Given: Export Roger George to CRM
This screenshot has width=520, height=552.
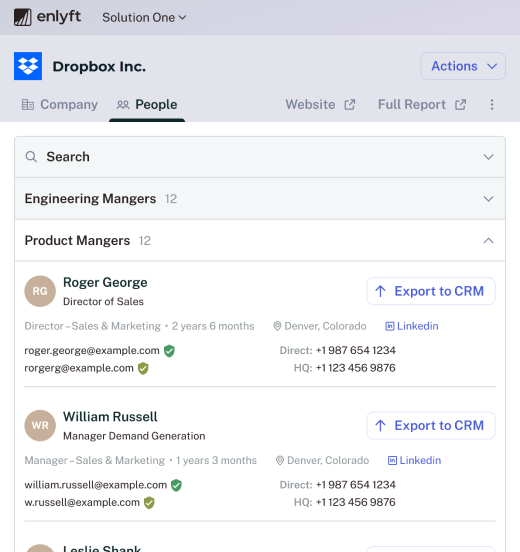Looking at the screenshot, I should click(431, 291).
